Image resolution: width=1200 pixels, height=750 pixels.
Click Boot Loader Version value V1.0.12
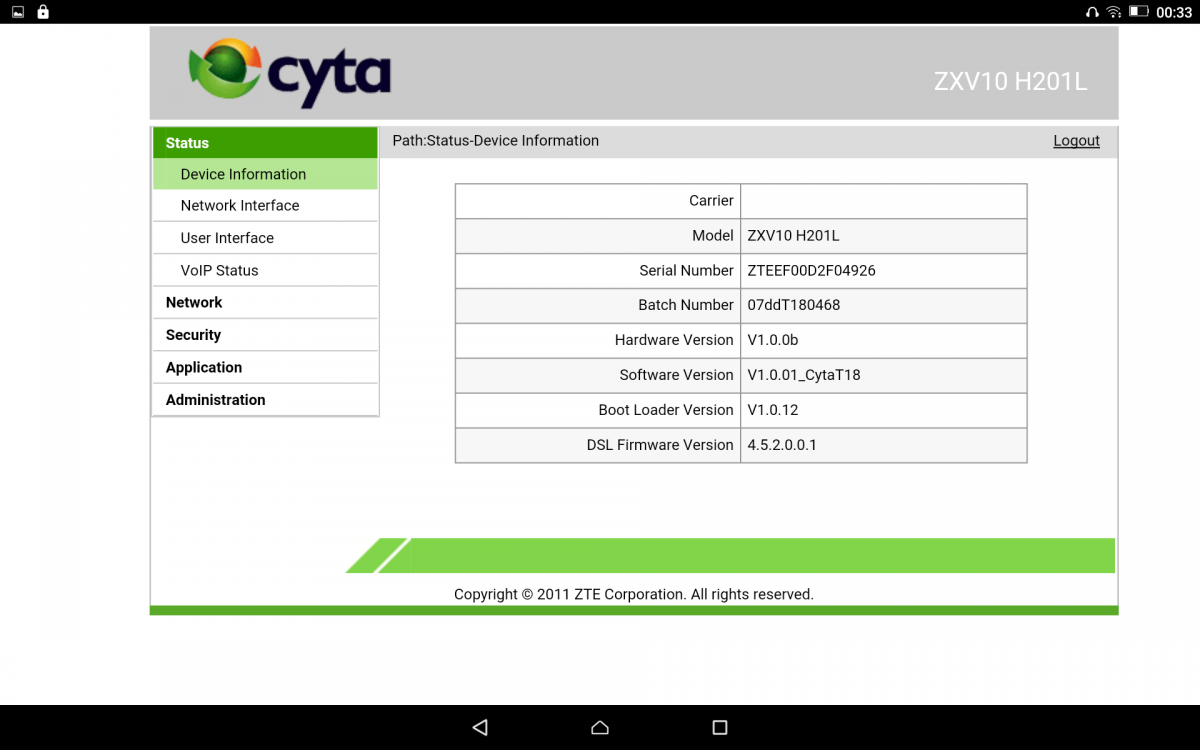(772, 410)
